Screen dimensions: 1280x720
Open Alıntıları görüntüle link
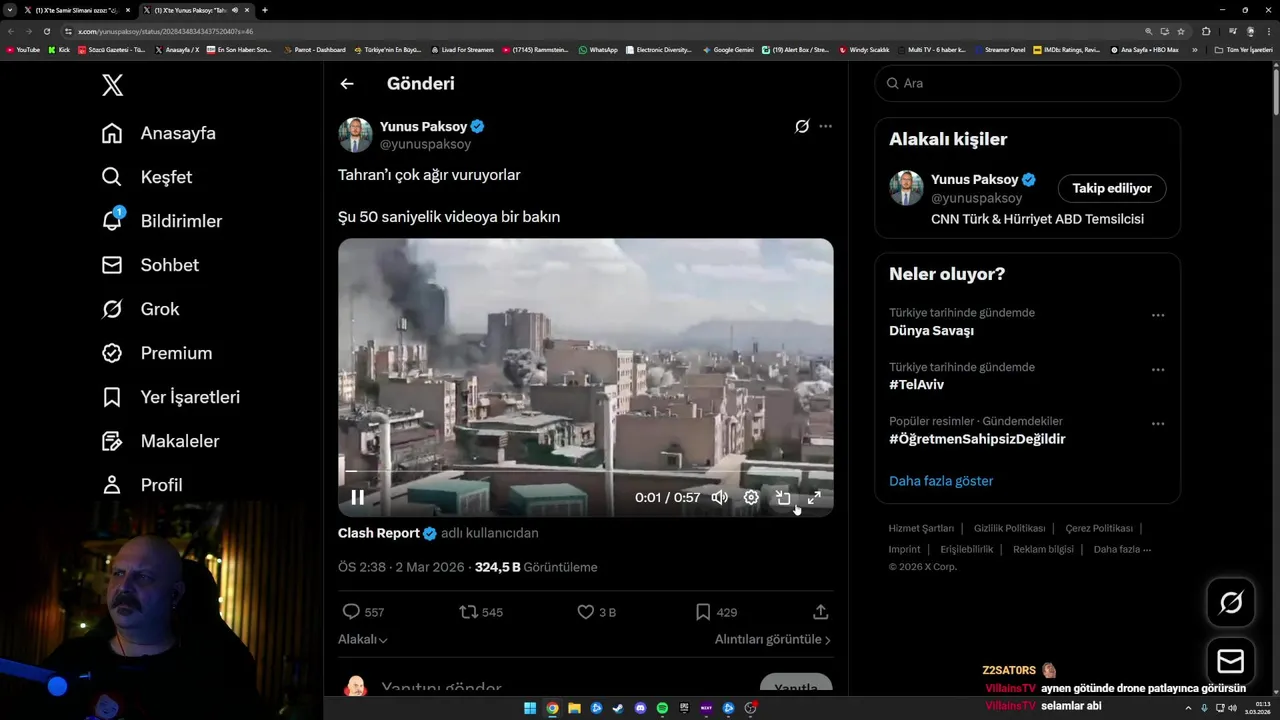coord(772,639)
